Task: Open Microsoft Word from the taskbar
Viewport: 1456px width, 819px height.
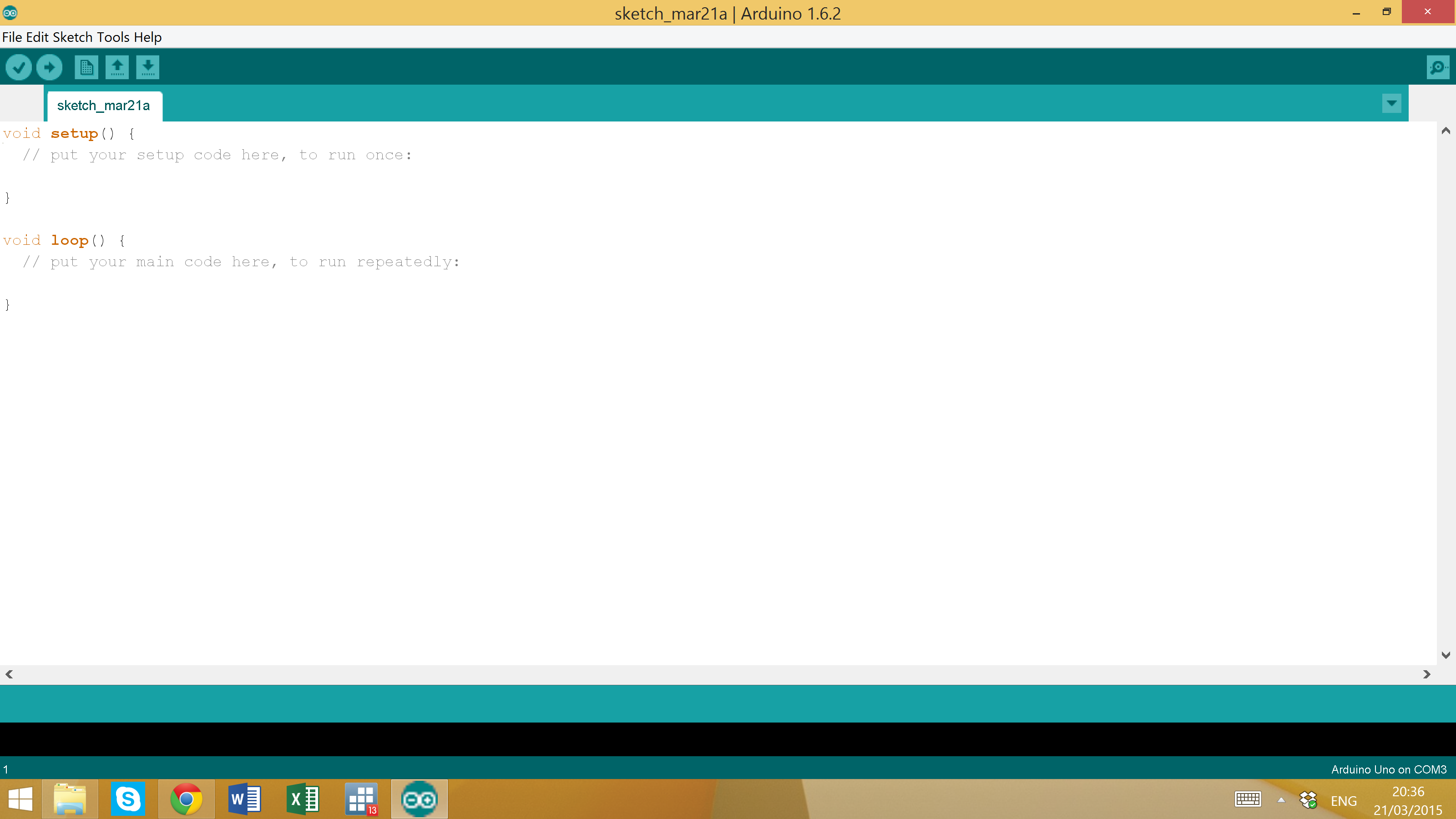Action: 245,799
